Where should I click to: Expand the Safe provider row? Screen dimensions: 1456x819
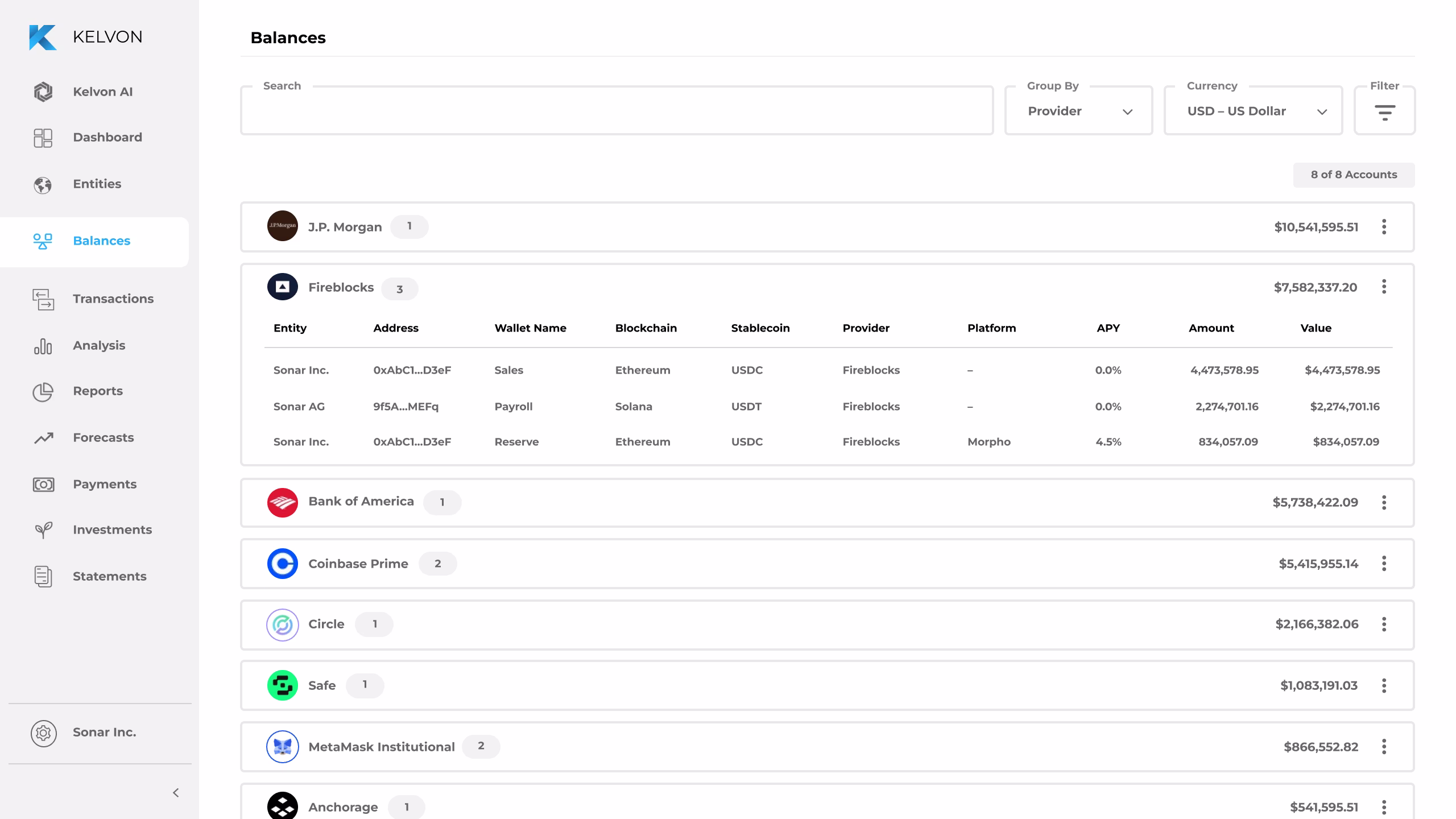point(828,685)
